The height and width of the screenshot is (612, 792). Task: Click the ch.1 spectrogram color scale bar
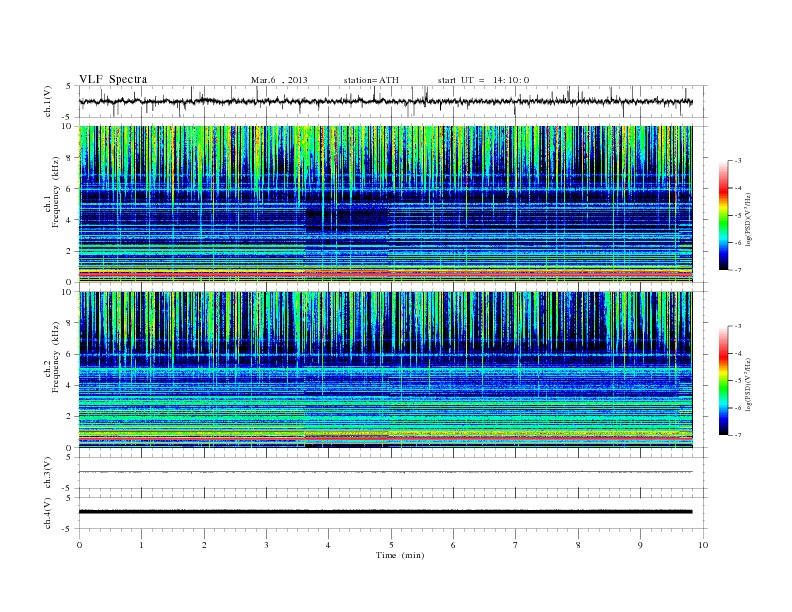[x=723, y=215]
